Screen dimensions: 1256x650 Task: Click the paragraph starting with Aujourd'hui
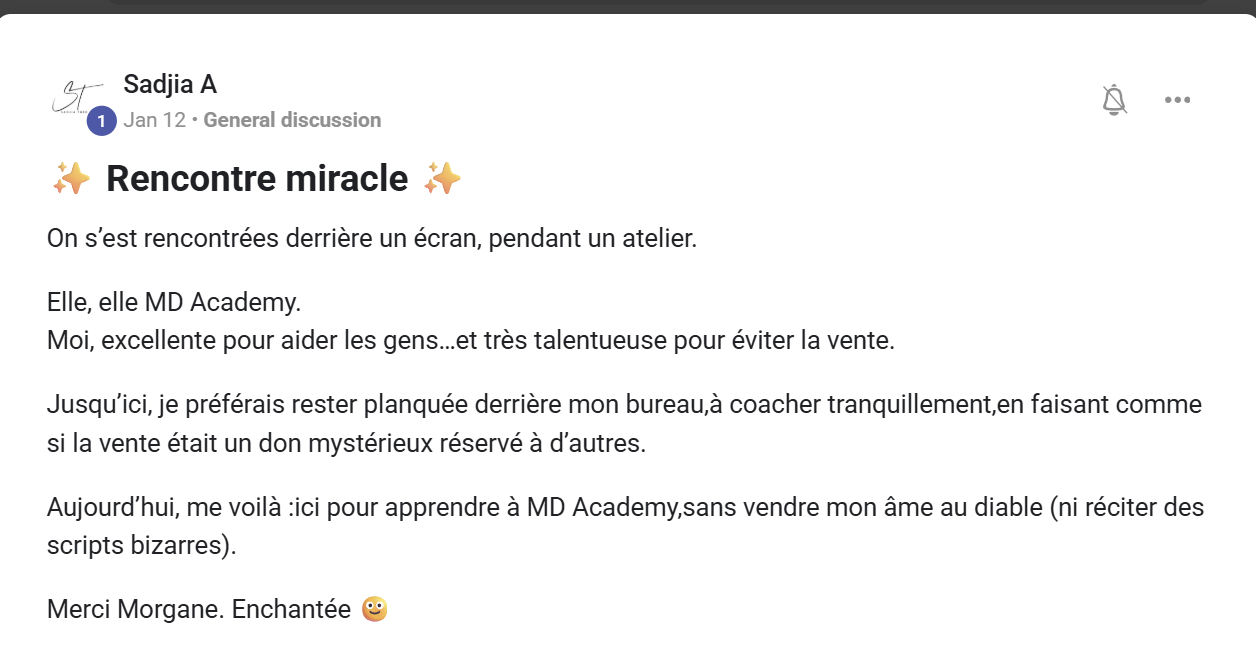click(x=625, y=527)
